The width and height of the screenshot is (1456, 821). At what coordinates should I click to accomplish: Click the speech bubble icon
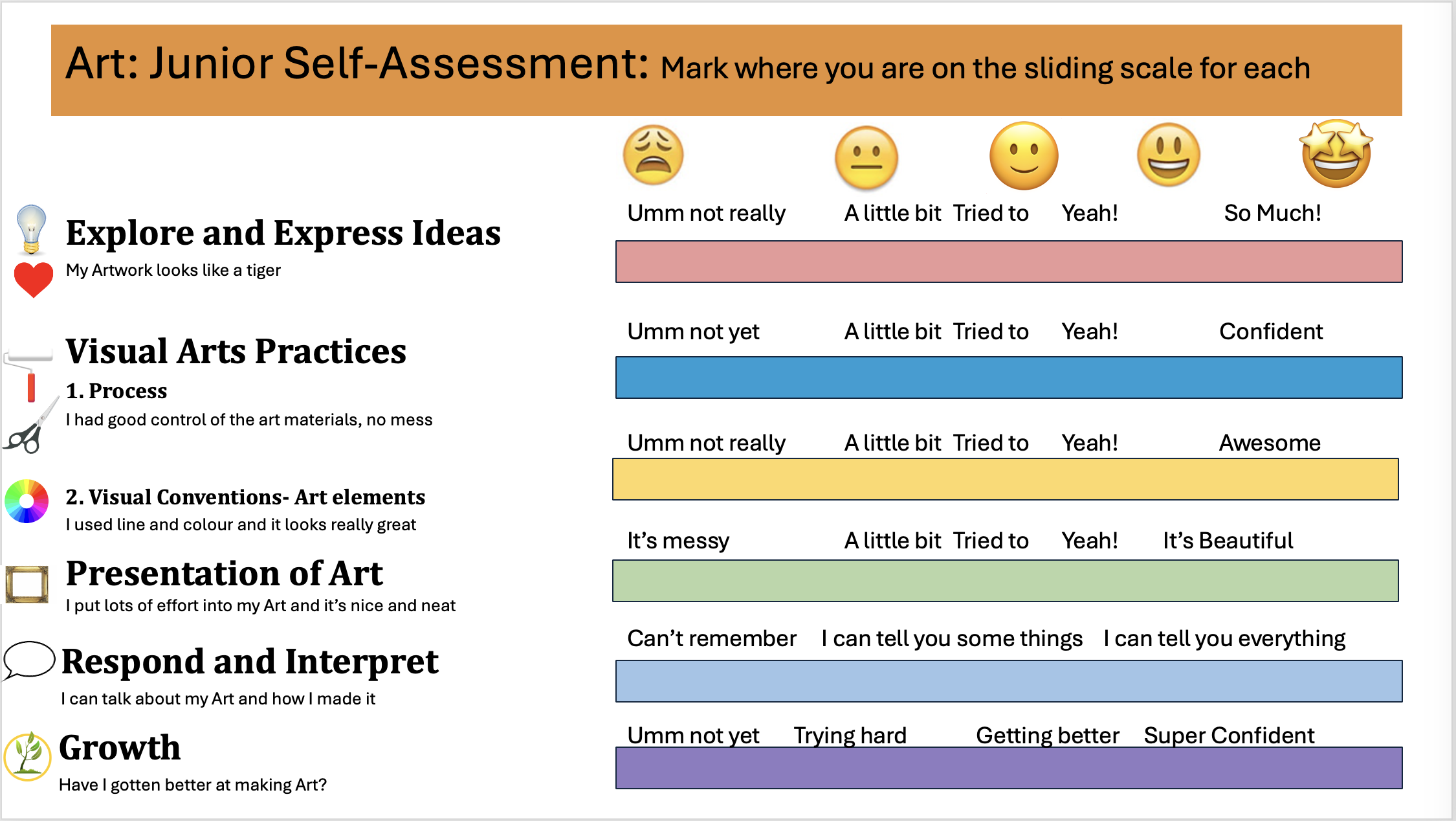coord(28,660)
